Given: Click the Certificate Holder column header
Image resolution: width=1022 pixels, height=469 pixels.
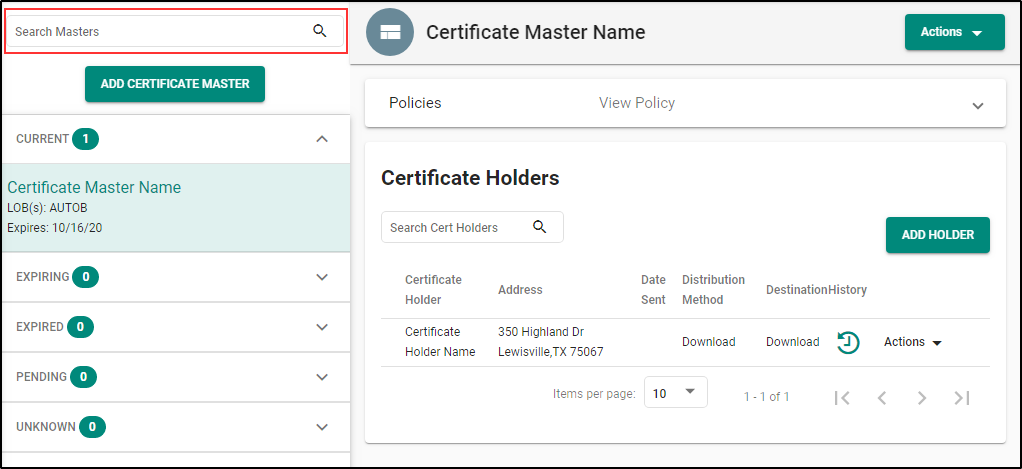Looking at the screenshot, I should coord(433,290).
